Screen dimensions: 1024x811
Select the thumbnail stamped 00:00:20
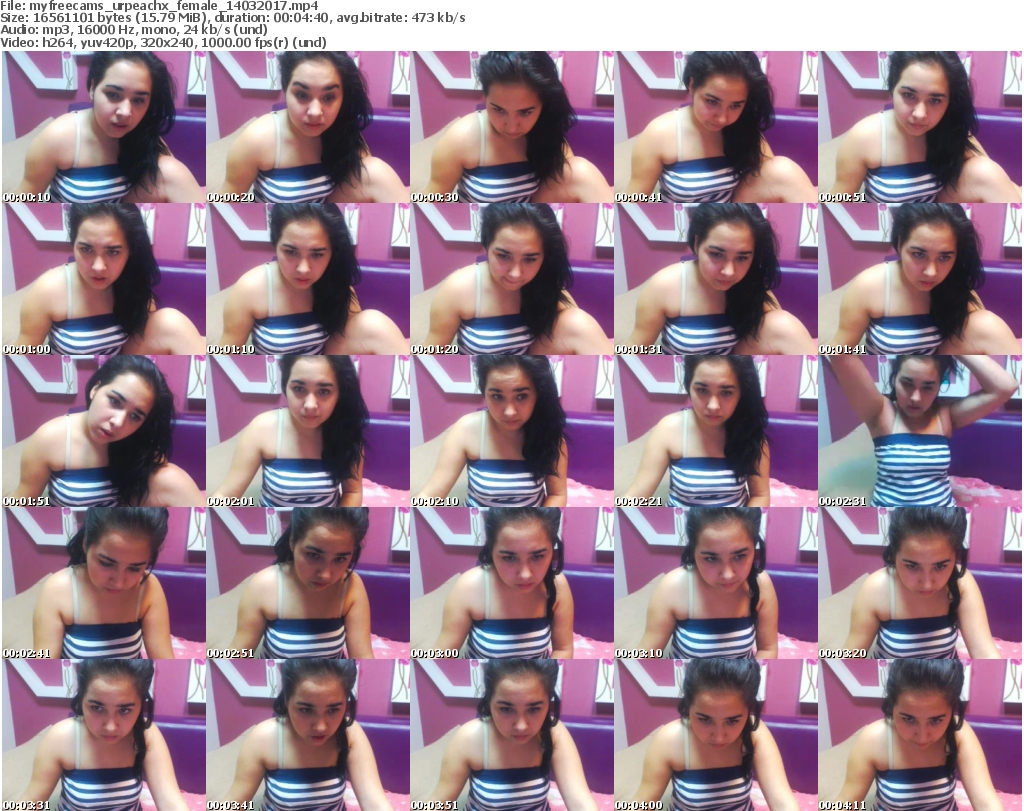click(308, 127)
